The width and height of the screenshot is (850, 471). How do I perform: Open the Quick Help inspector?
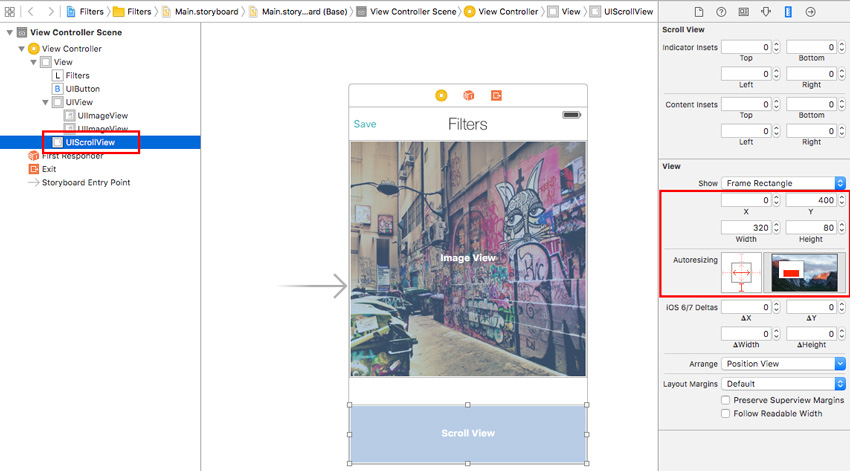(x=721, y=11)
